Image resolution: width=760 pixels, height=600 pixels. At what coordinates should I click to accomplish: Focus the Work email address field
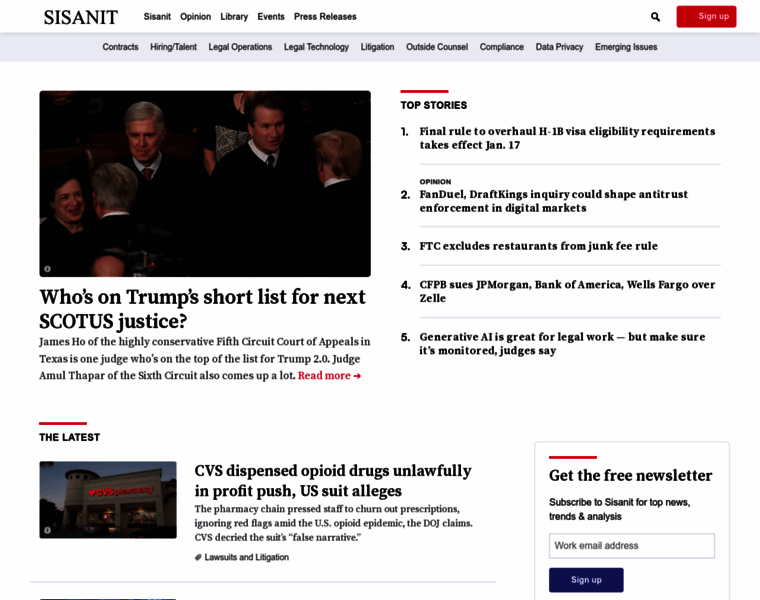[632, 546]
